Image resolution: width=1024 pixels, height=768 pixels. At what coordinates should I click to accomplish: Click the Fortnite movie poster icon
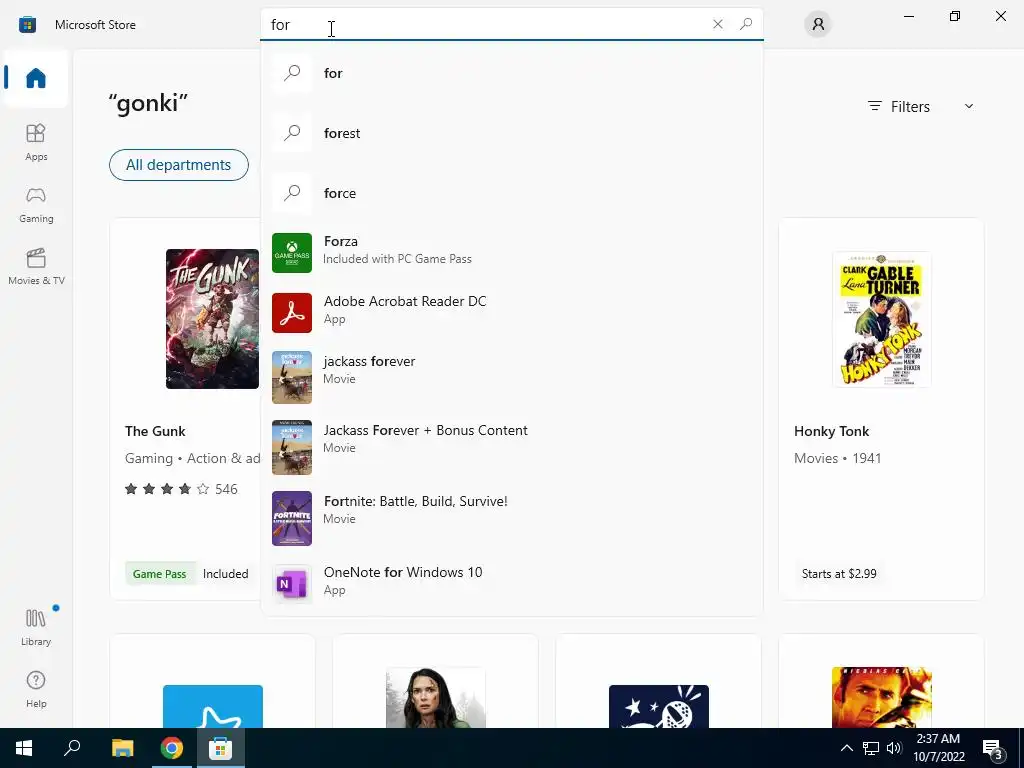pos(292,519)
